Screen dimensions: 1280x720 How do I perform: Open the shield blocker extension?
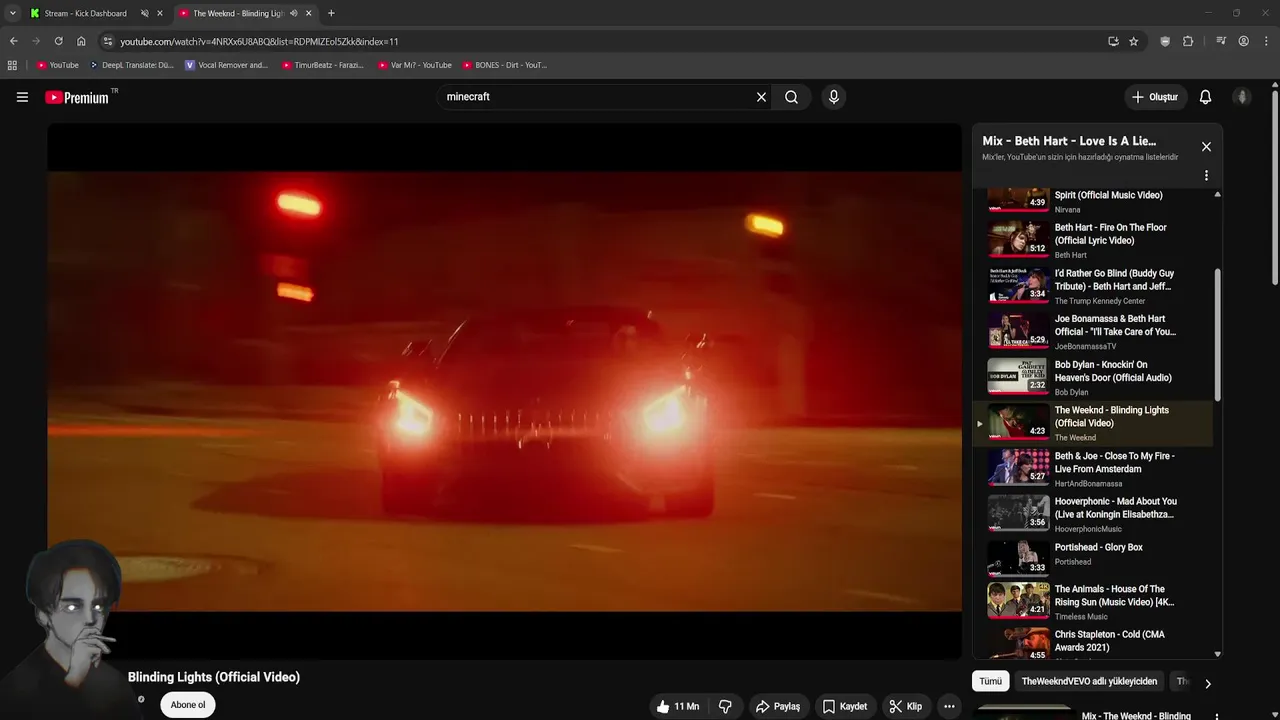1165,41
